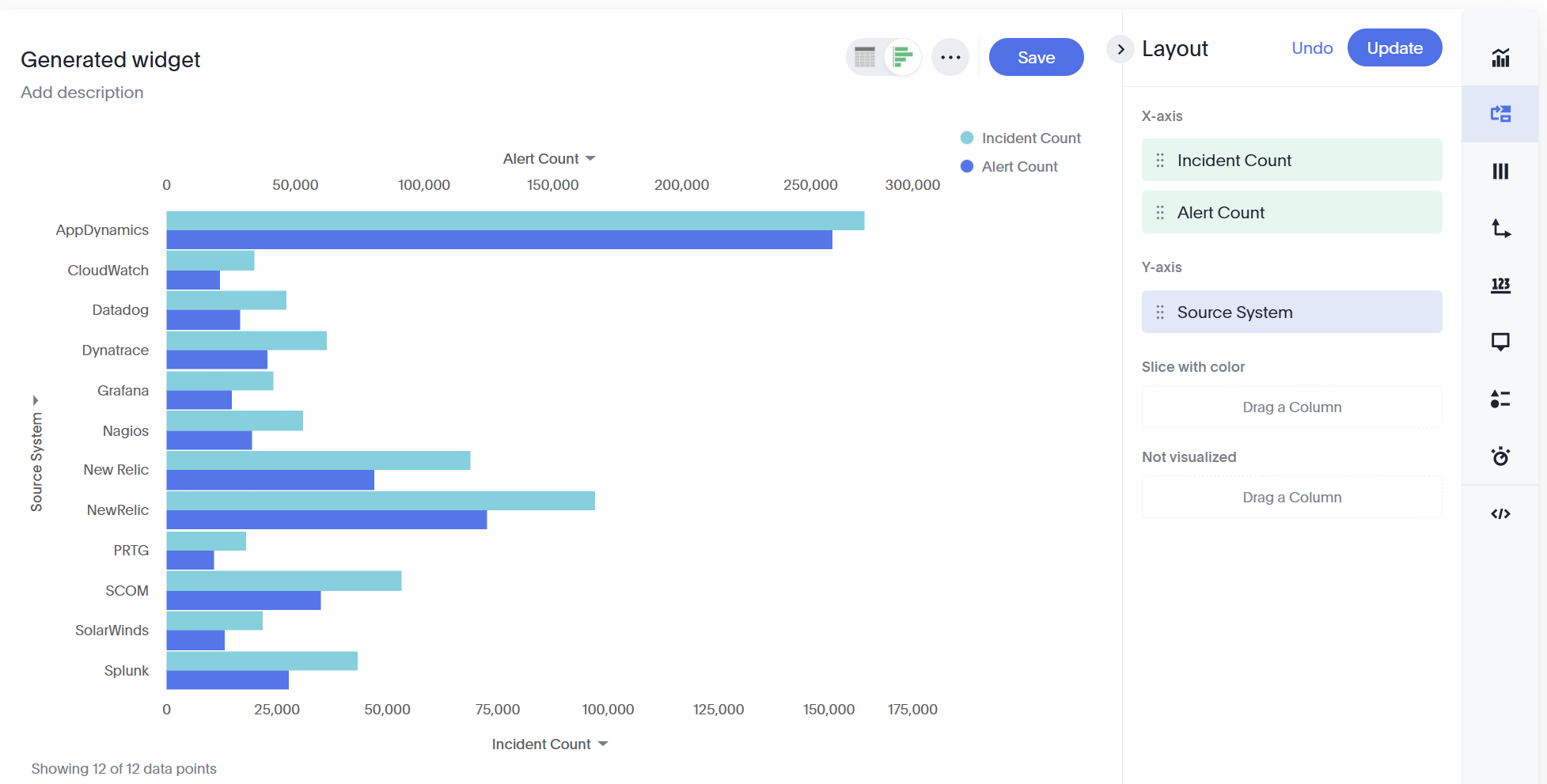This screenshot has width=1547, height=784.
Task: Click the SolarWinds axis label
Action: (x=112, y=631)
